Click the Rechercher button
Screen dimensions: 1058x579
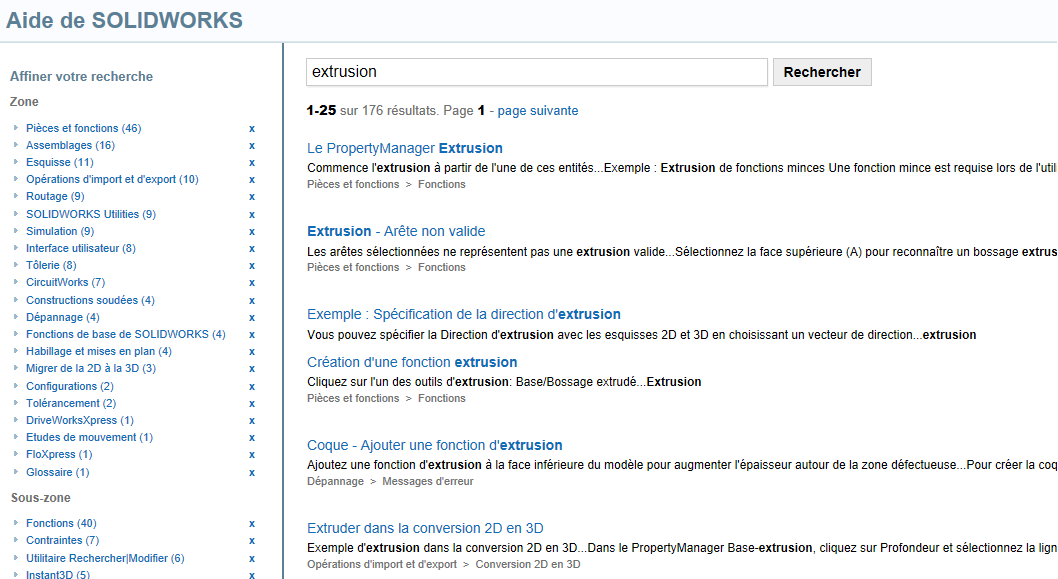coord(822,72)
